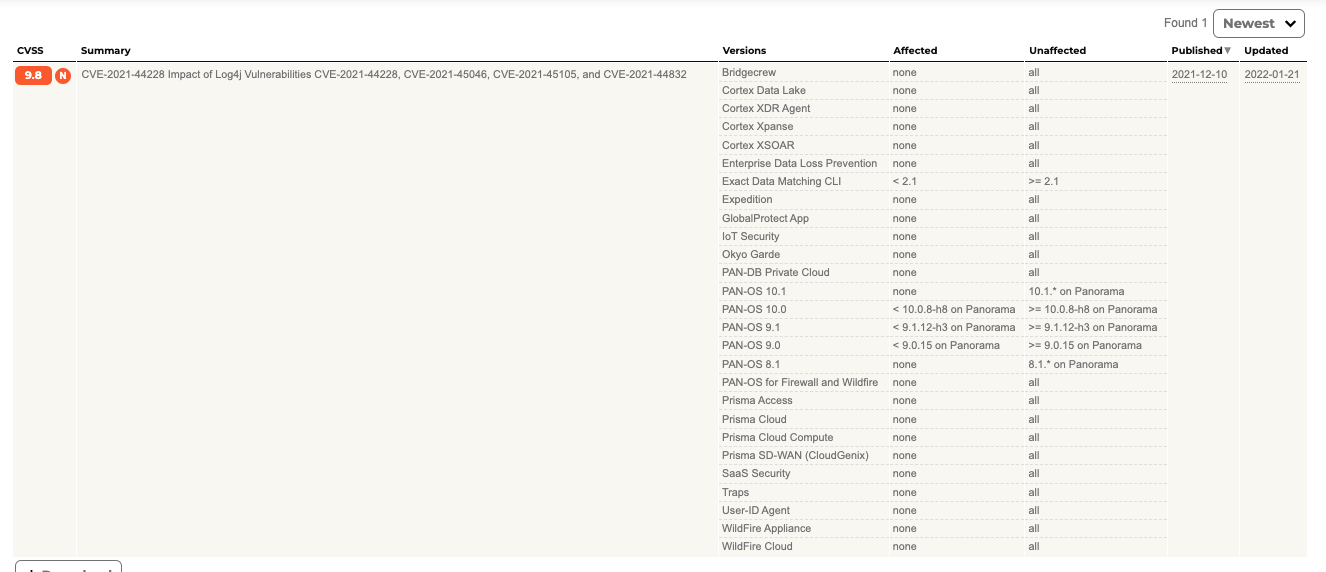
Task: Click the Exact Data Matching CLI entry
Action: click(781, 181)
